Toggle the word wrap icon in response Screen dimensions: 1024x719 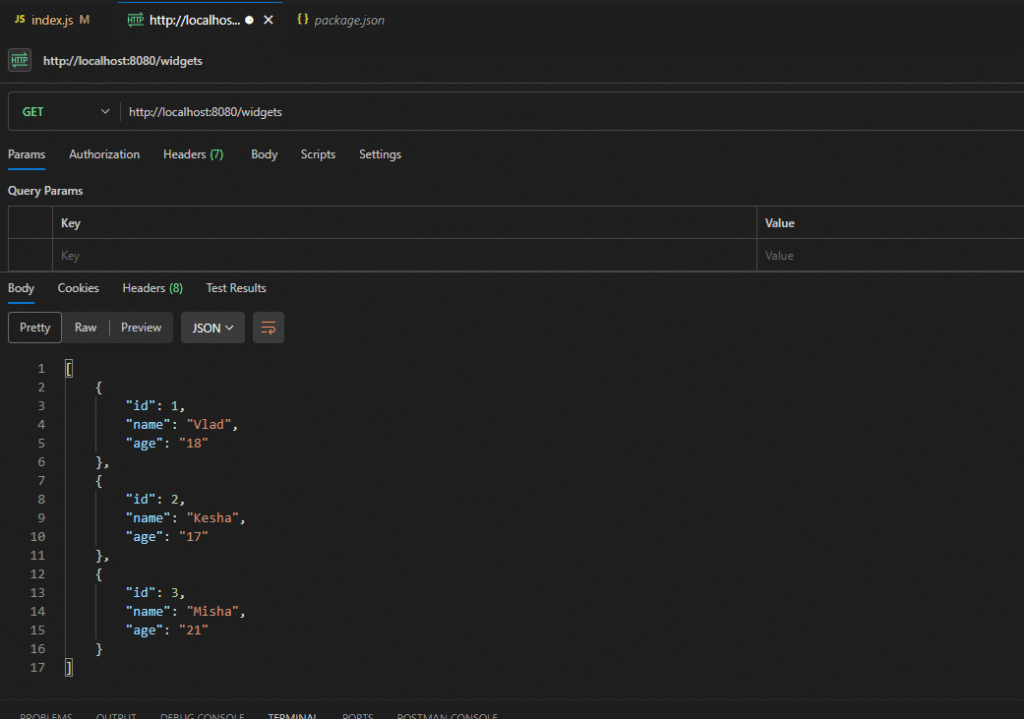pyautogui.click(x=268, y=328)
